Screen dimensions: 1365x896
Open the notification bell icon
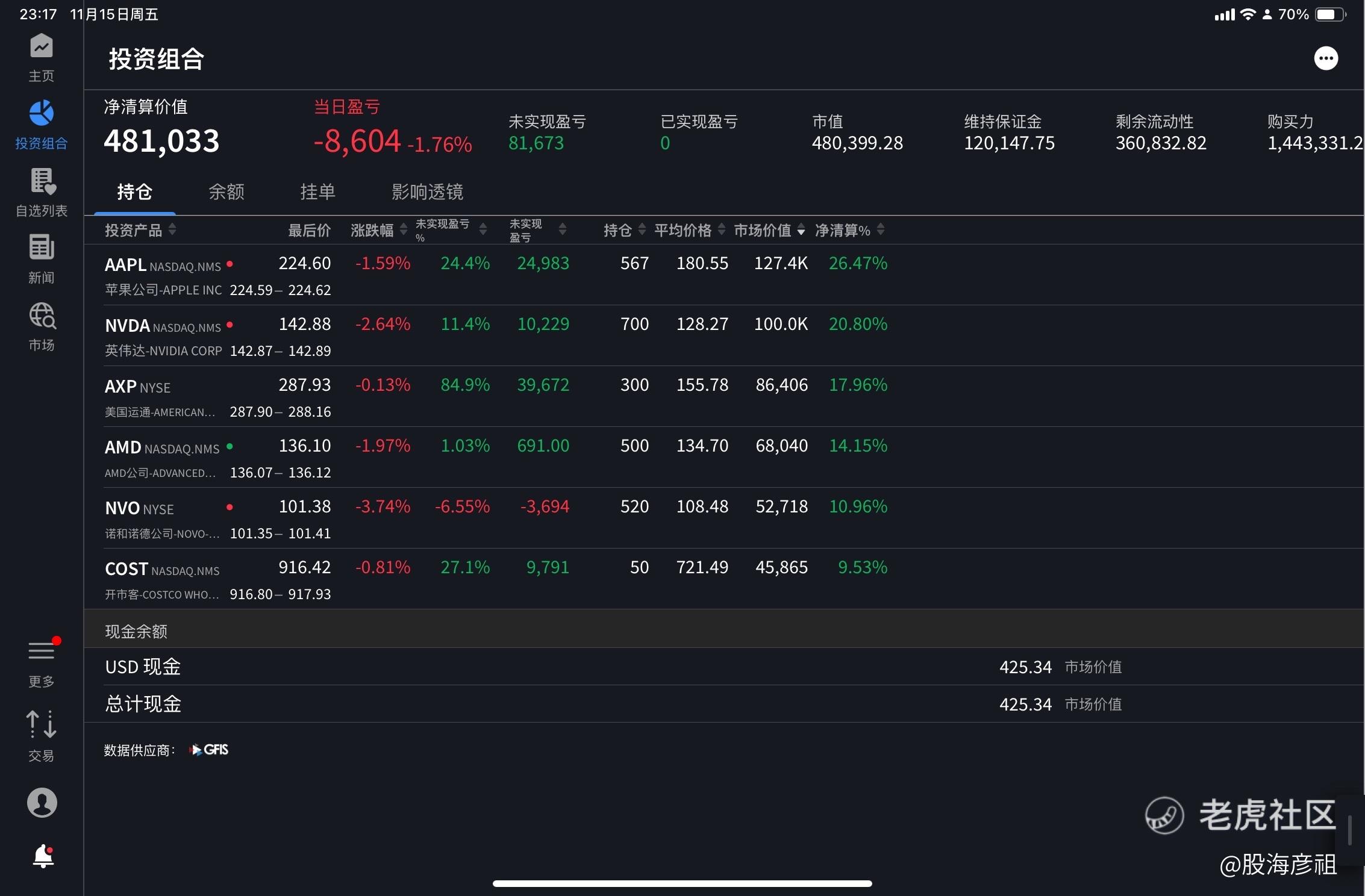[x=43, y=856]
